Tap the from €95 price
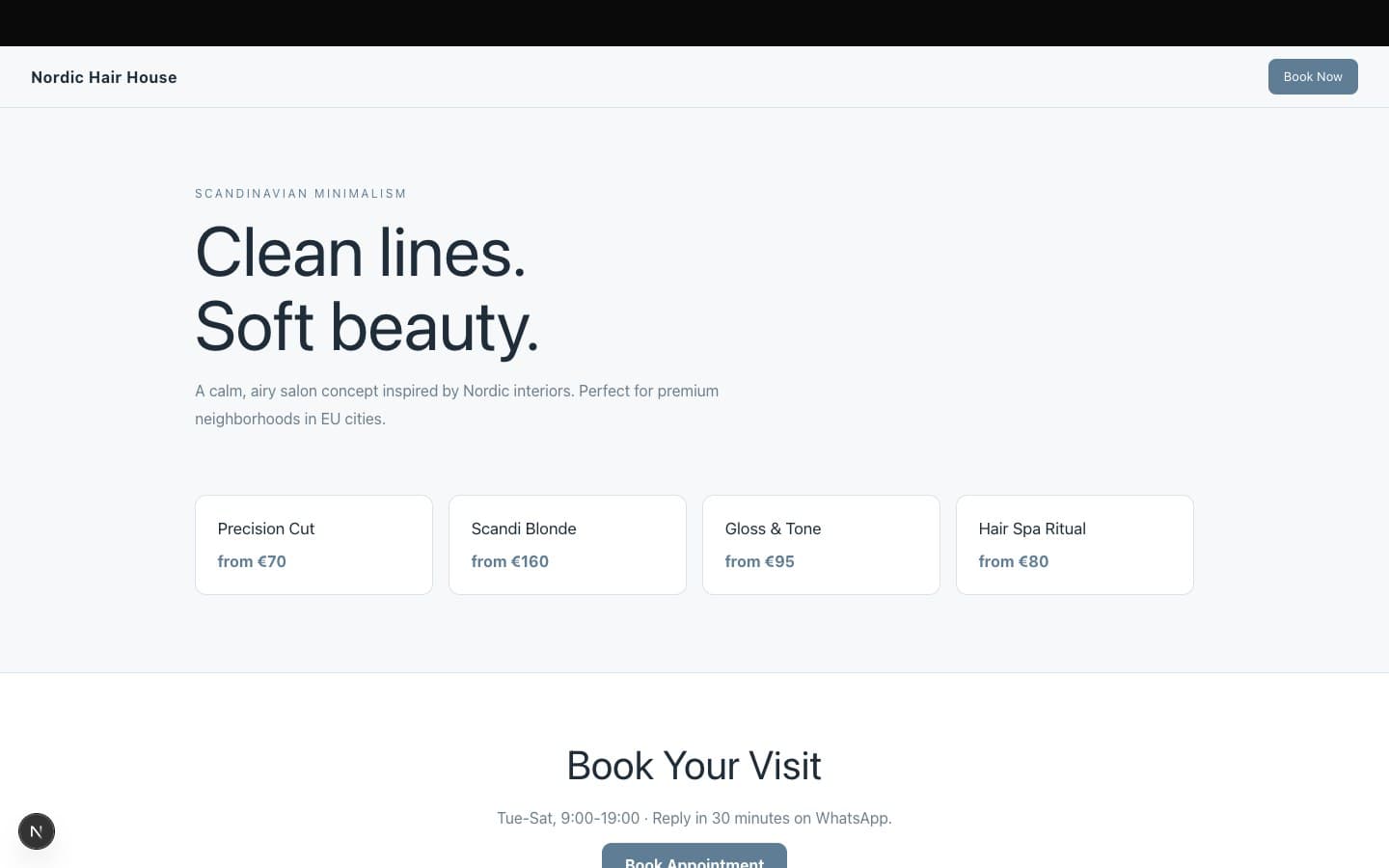This screenshot has width=1389, height=868. click(759, 561)
